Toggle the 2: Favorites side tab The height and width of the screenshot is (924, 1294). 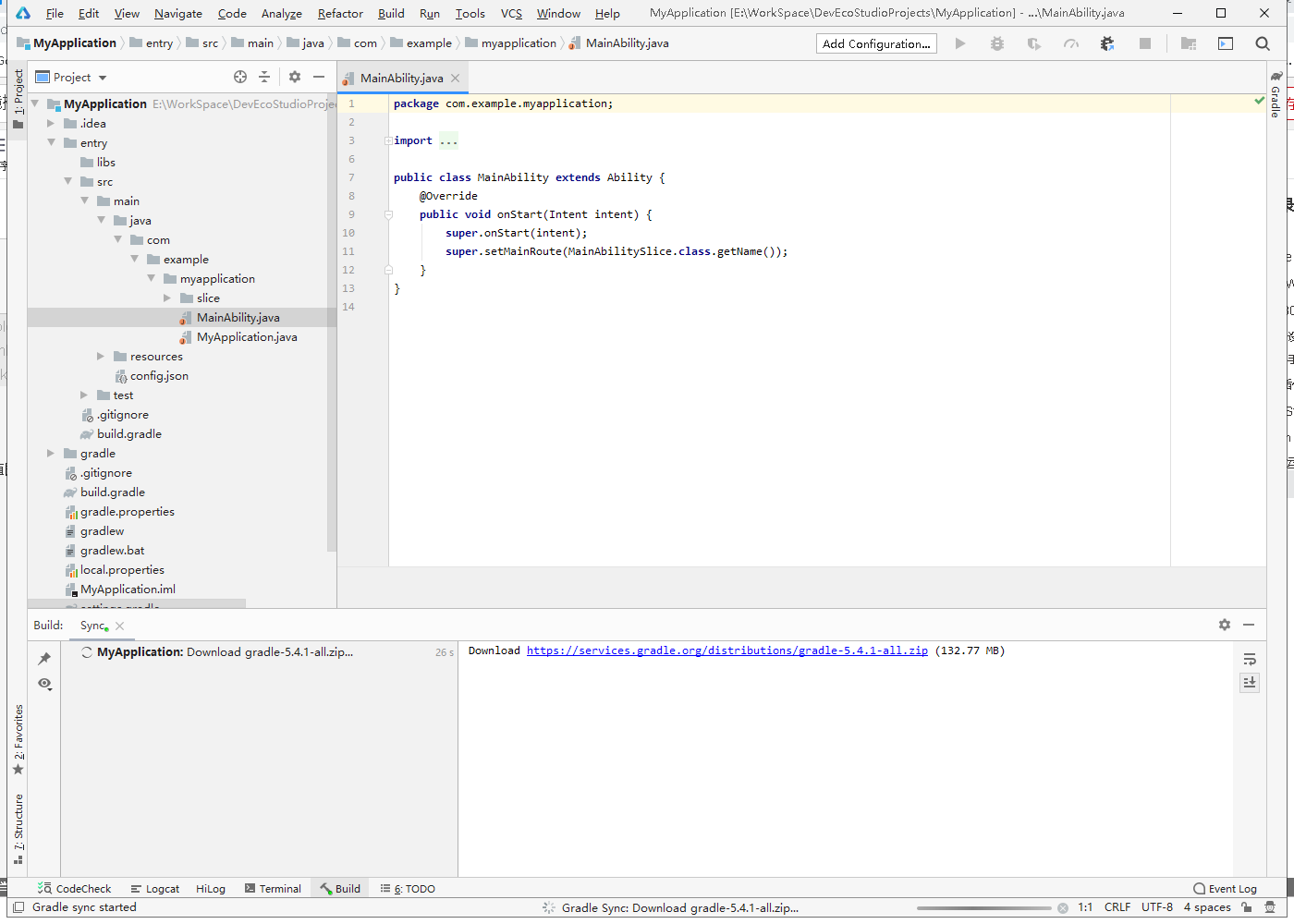click(x=18, y=739)
